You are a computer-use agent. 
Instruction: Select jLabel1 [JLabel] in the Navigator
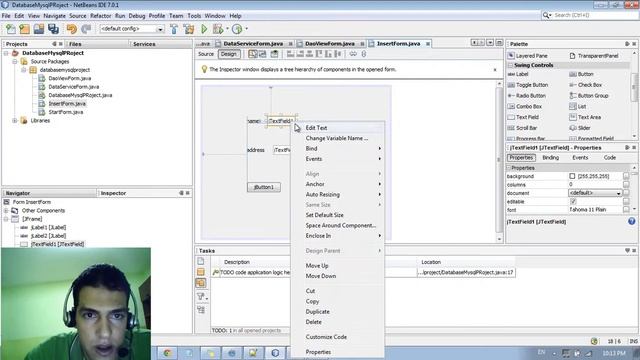tap(48, 227)
